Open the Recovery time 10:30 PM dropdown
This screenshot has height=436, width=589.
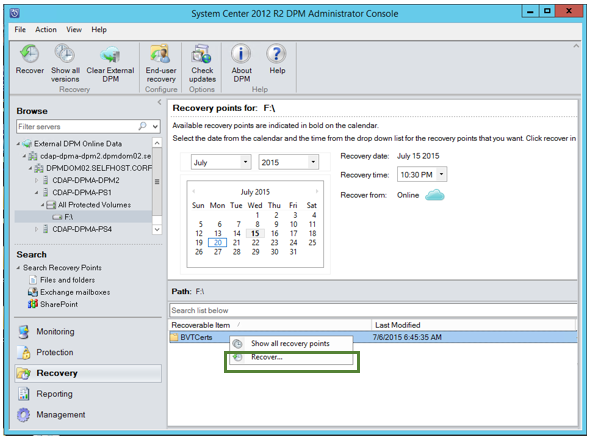441,174
